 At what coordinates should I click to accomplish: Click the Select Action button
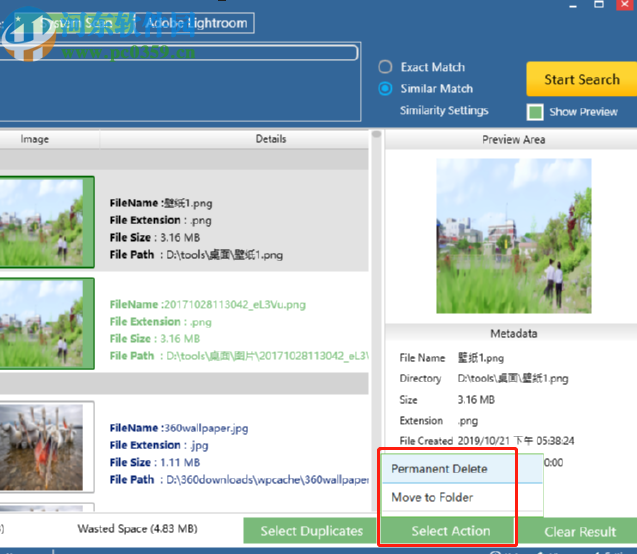pyautogui.click(x=450, y=531)
